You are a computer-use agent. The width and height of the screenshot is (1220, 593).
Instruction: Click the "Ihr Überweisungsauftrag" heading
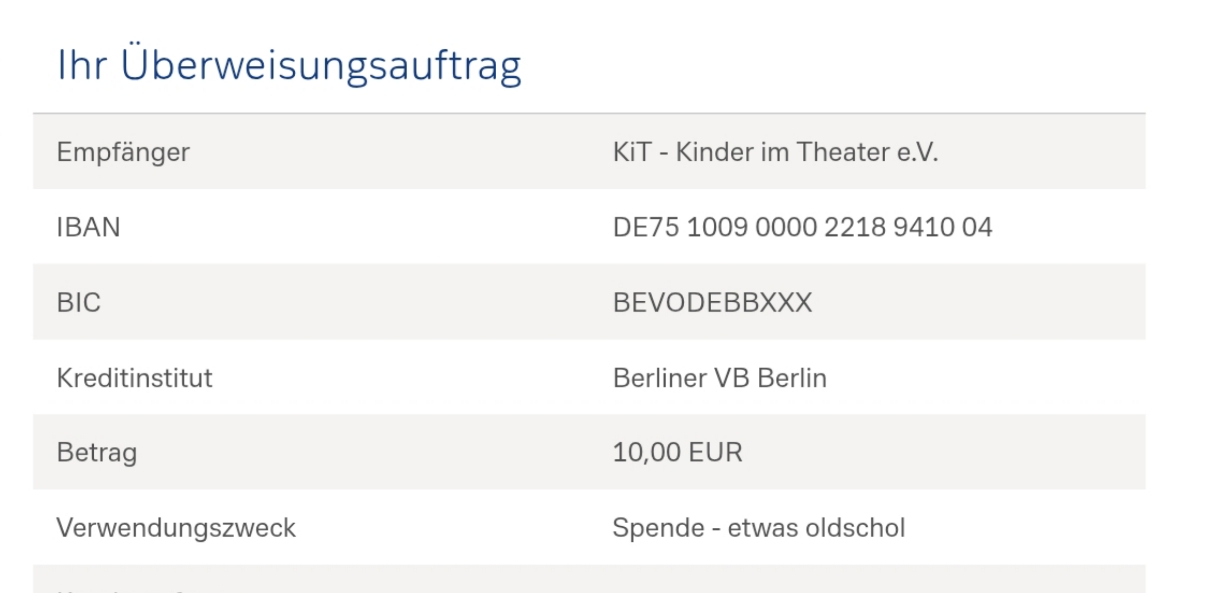(x=289, y=66)
